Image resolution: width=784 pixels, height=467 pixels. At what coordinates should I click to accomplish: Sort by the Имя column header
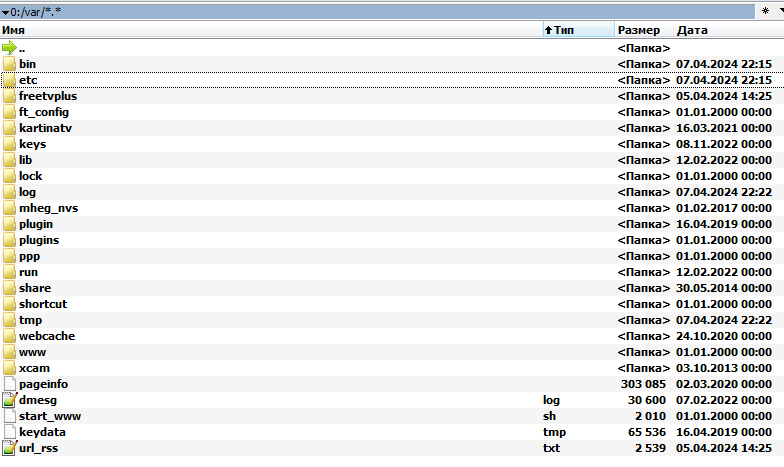click(x=270, y=30)
